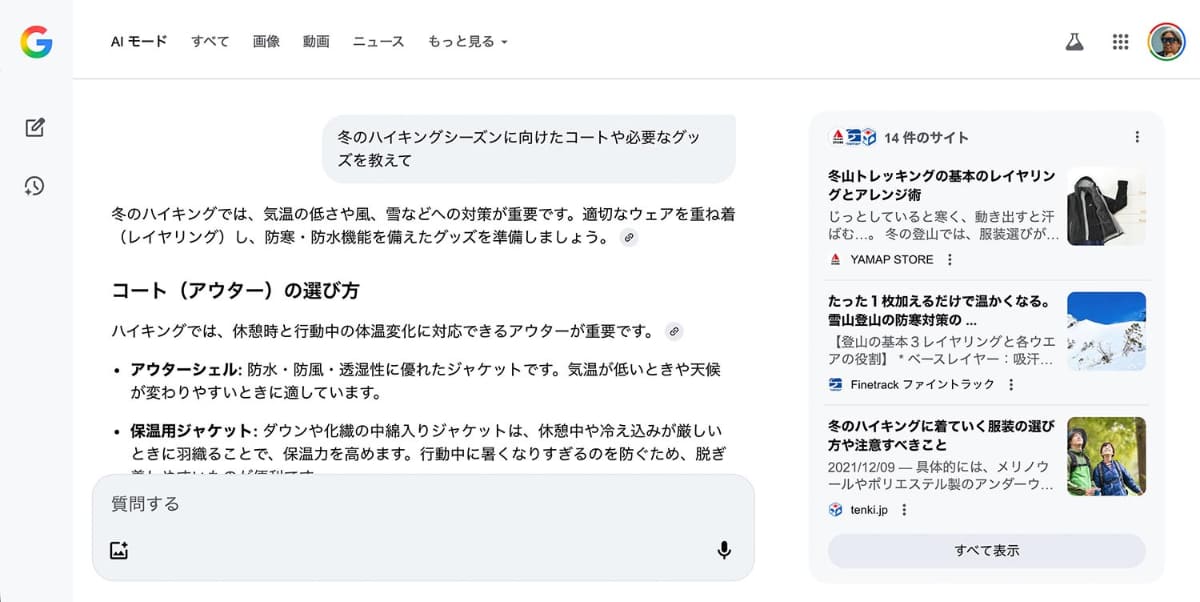The height and width of the screenshot is (602, 1200).
Task: Open the Google apps grid
Action: pyautogui.click(x=1120, y=42)
